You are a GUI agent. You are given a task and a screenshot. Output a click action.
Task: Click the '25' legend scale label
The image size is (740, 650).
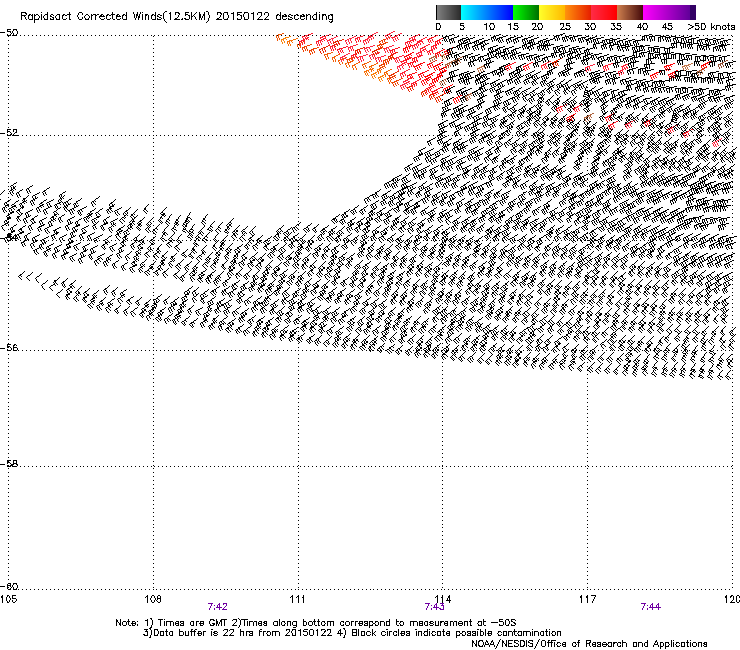(x=564, y=27)
